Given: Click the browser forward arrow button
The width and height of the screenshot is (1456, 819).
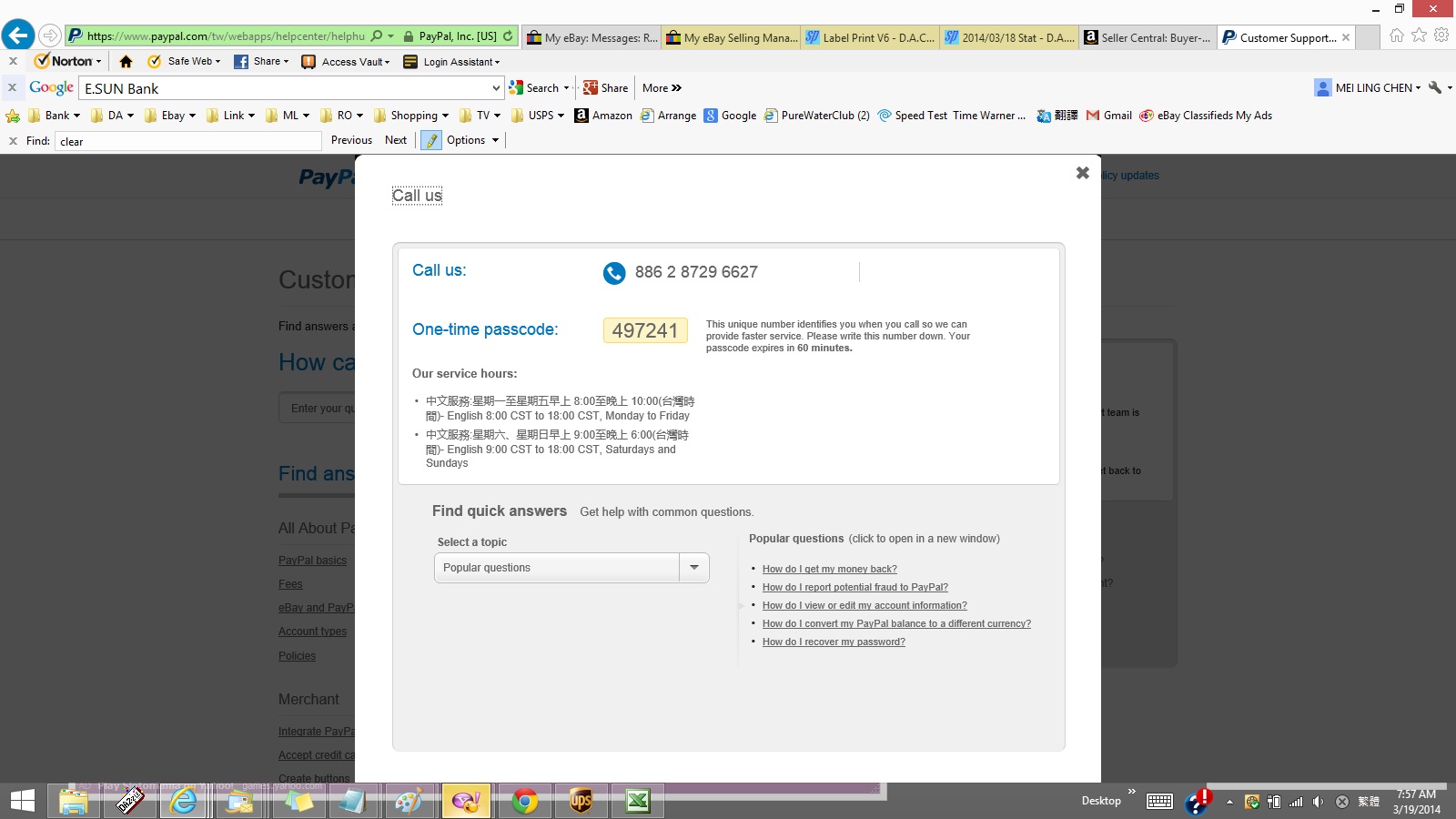Looking at the screenshot, I should click(x=50, y=36).
